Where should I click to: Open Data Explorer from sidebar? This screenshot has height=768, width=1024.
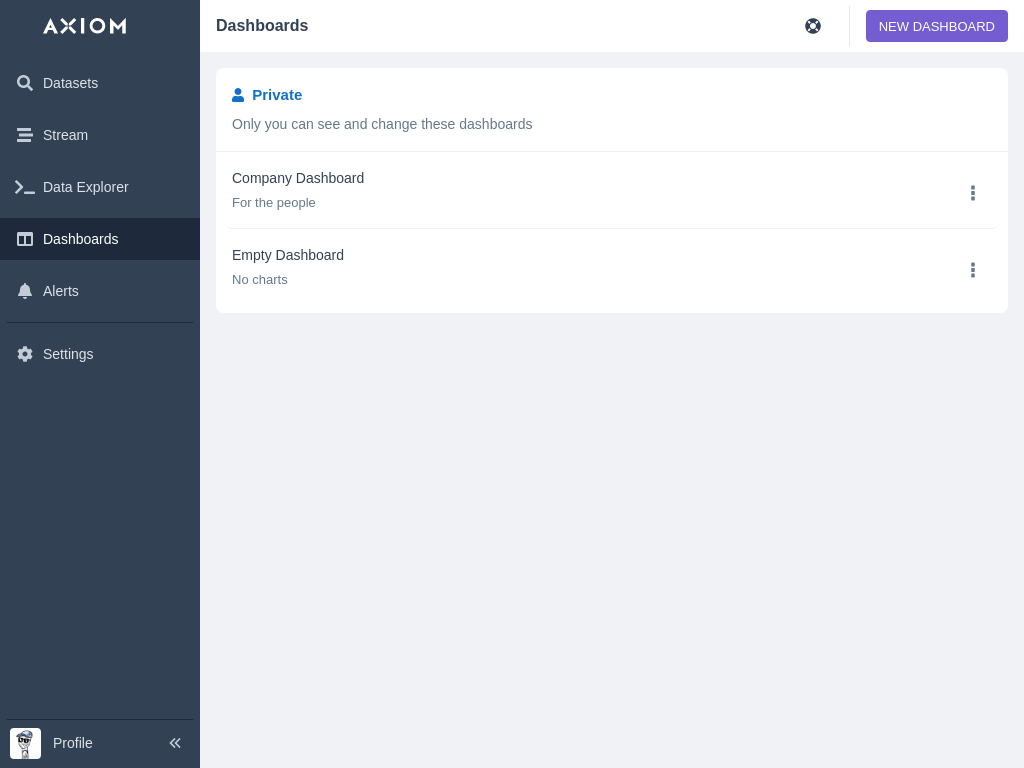(x=85, y=187)
